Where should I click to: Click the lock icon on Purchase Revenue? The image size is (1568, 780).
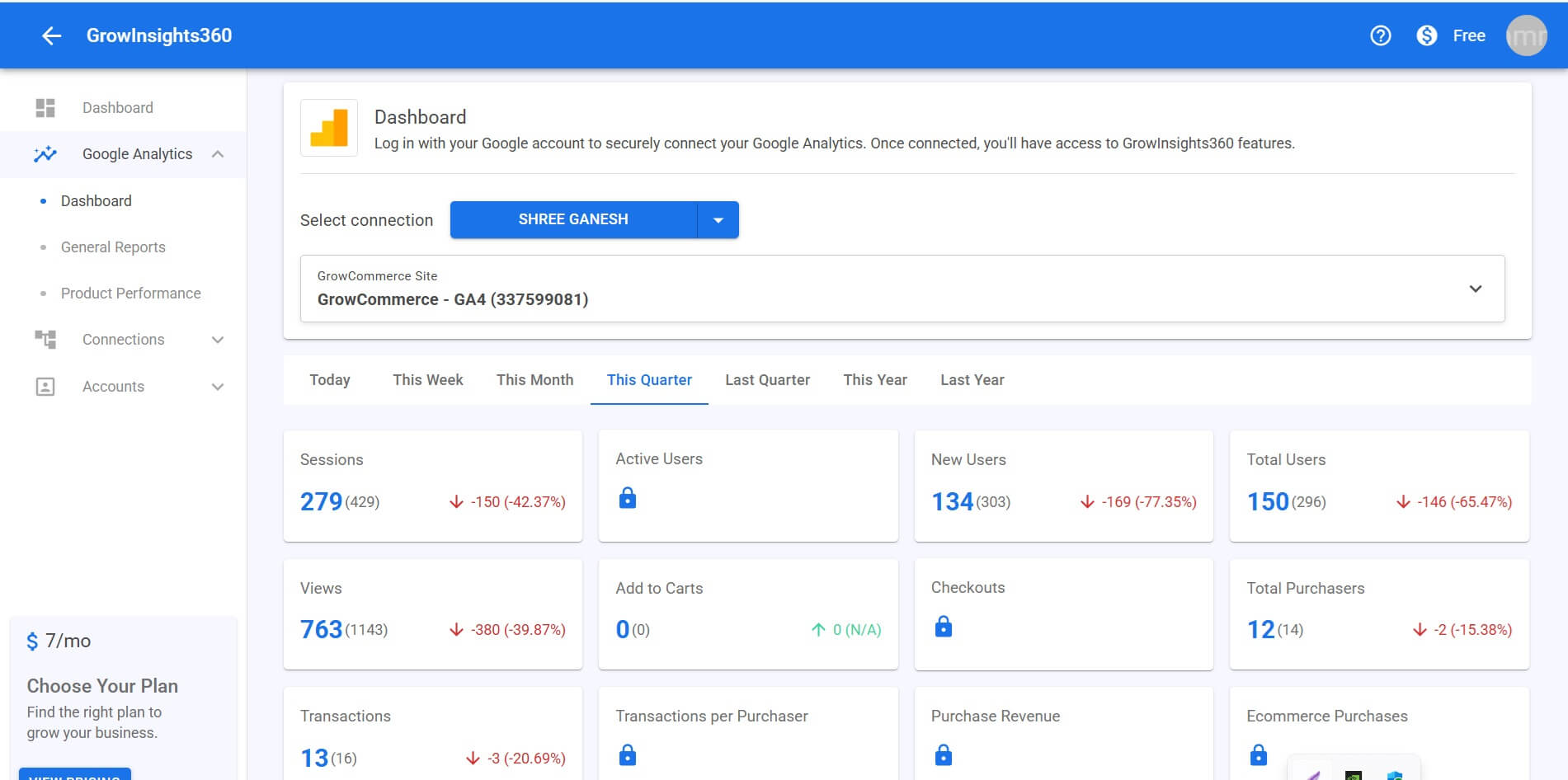coord(944,754)
